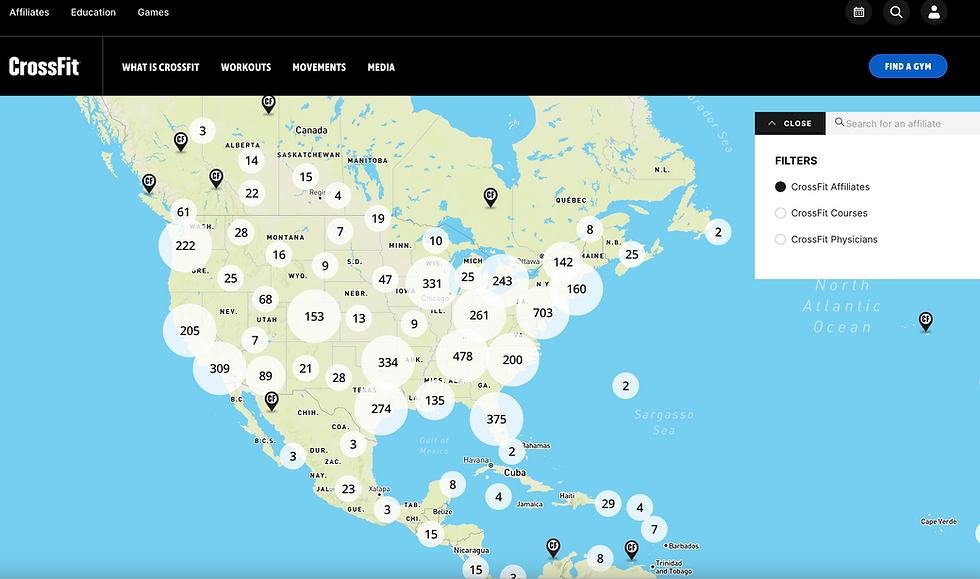Click the 28 cluster near Montana
Image resolution: width=980 pixels, height=579 pixels.
[241, 233]
